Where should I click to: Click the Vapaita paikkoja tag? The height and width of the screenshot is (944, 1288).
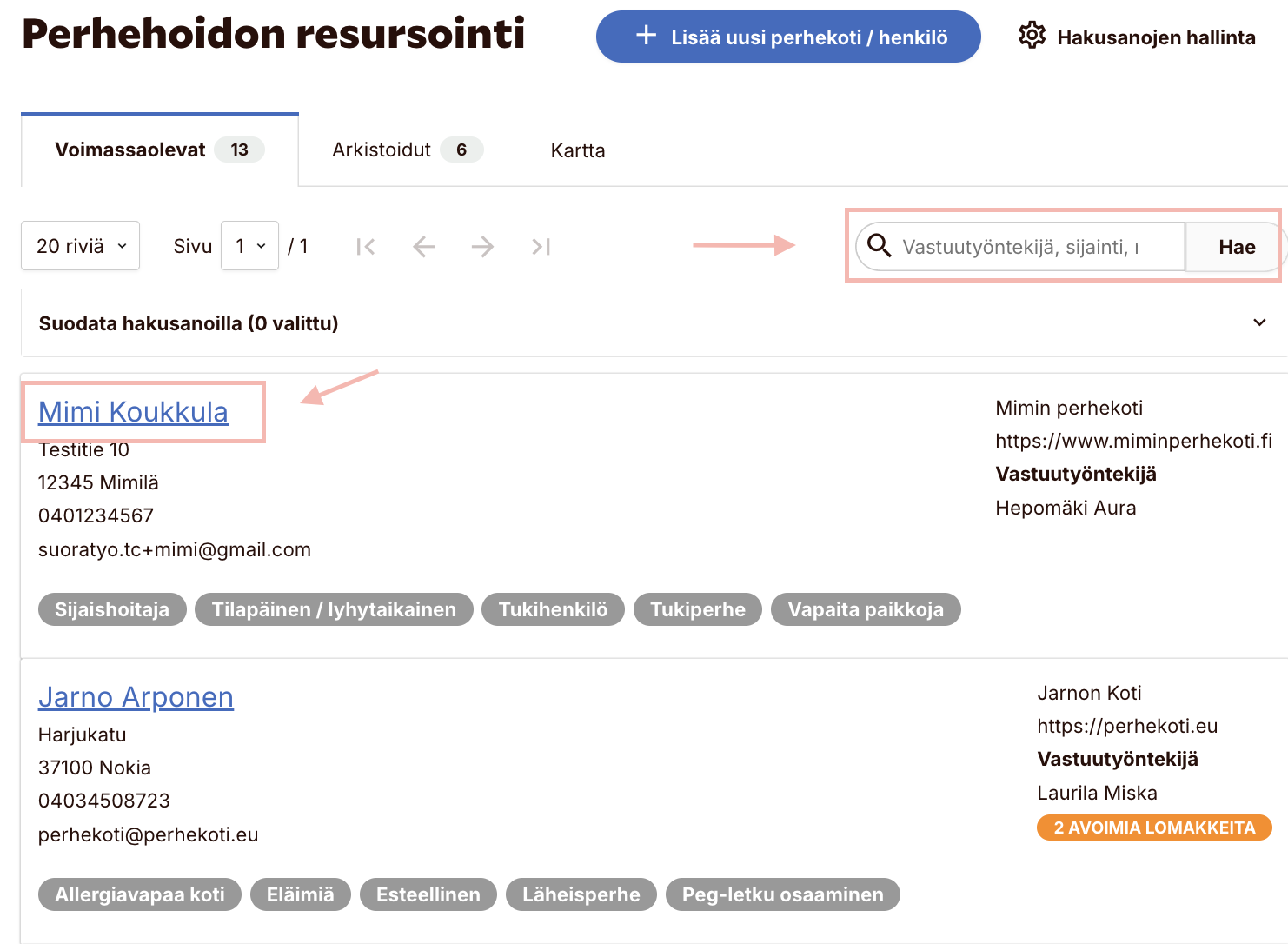click(x=865, y=609)
